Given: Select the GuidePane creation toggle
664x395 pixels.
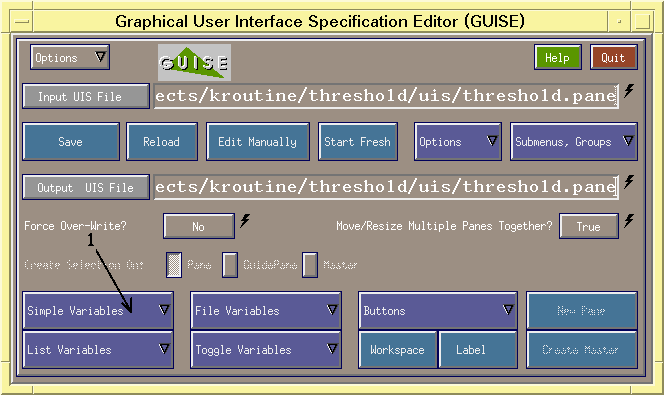Looking at the screenshot, I should 230,265.
